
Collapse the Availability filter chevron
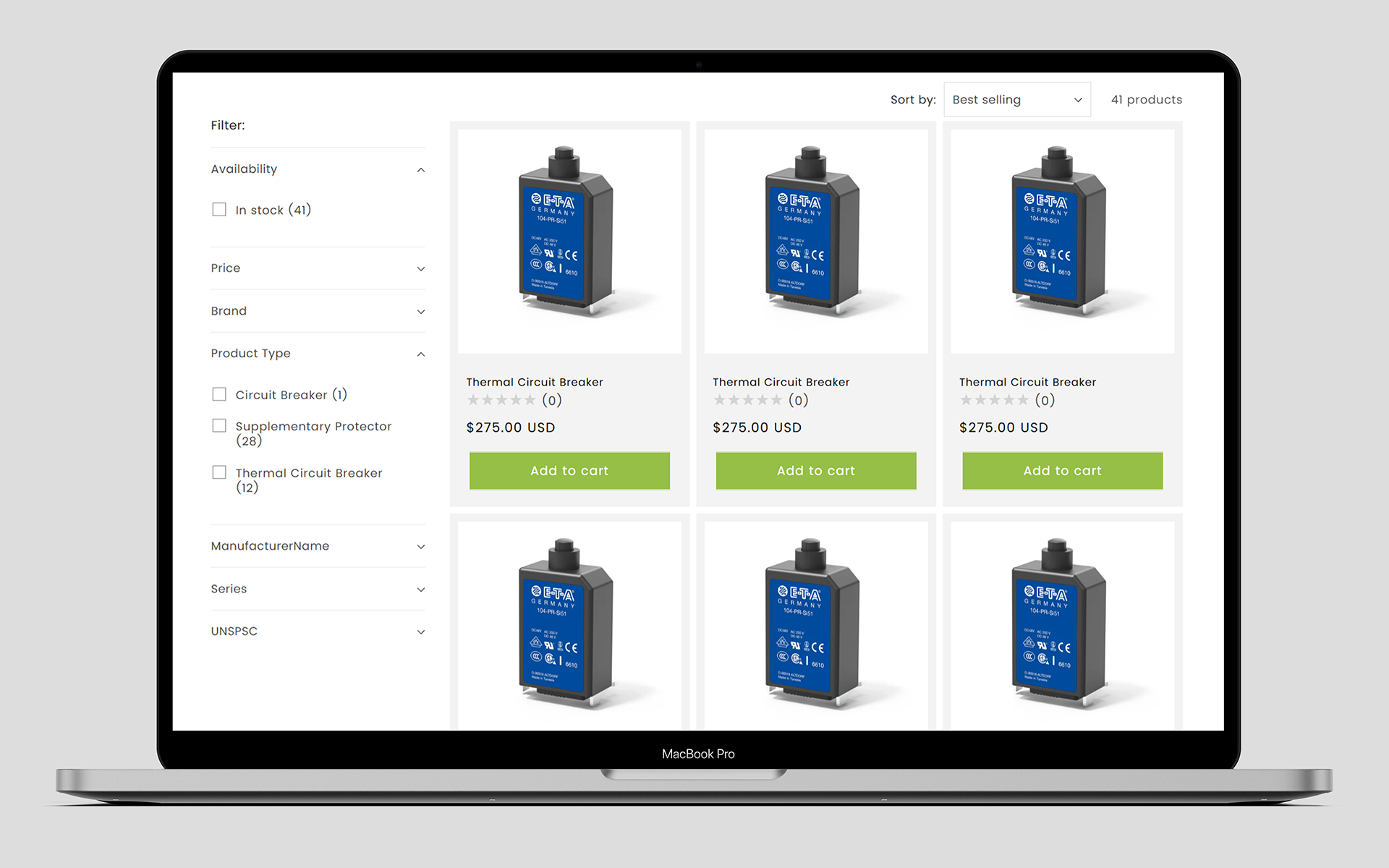(x=420, y=169)
